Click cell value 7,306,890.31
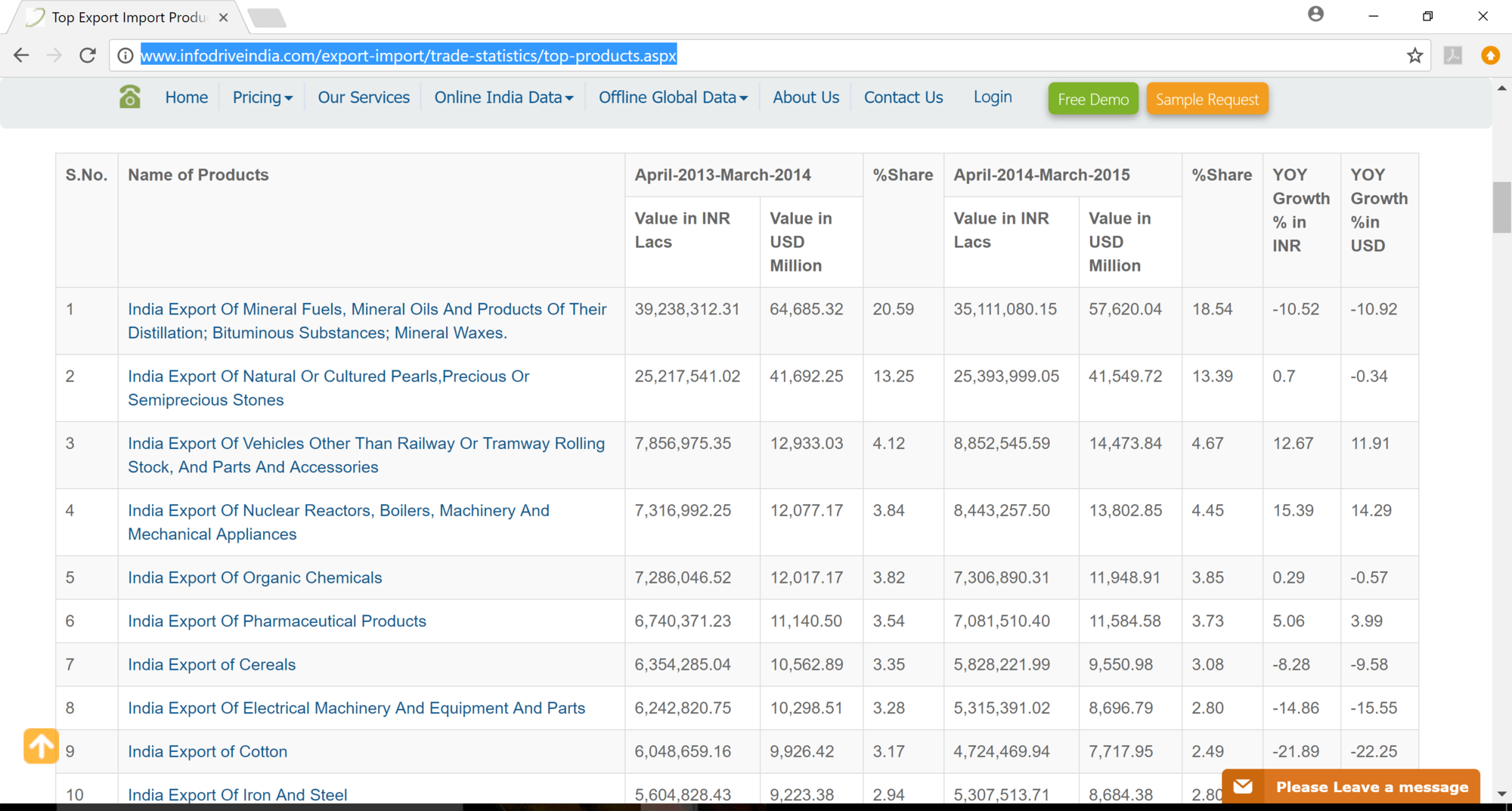 pos(1001,577)
